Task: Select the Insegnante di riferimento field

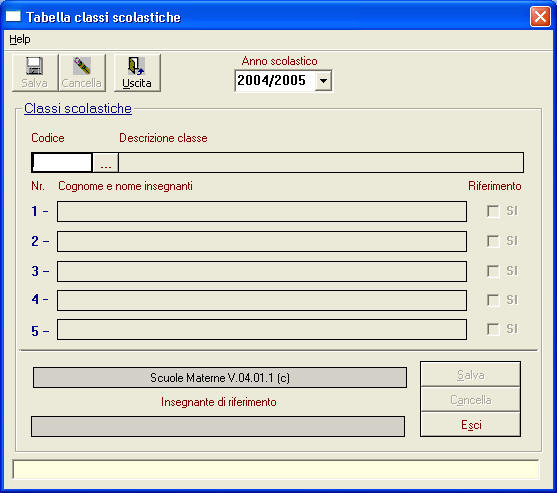Action: pyautogui.click(x=218, y=427)
